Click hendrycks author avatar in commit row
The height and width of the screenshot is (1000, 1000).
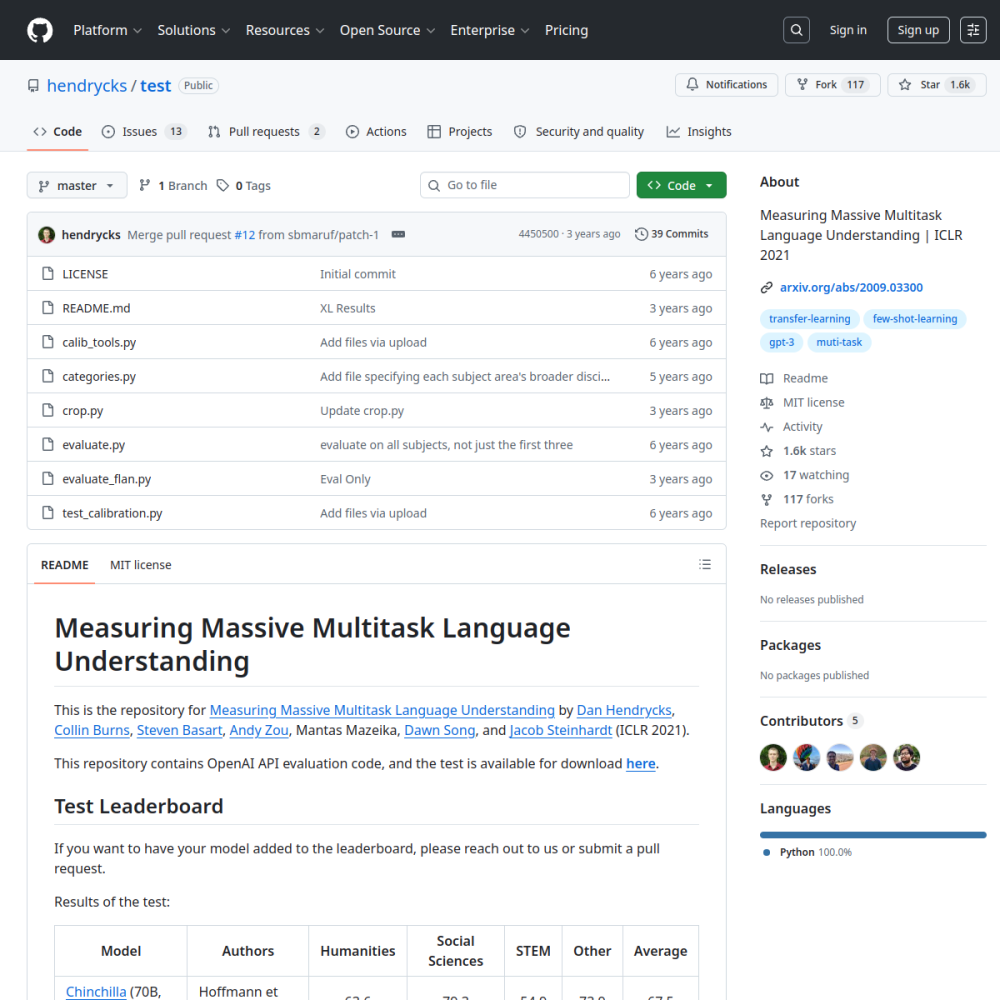47,235
